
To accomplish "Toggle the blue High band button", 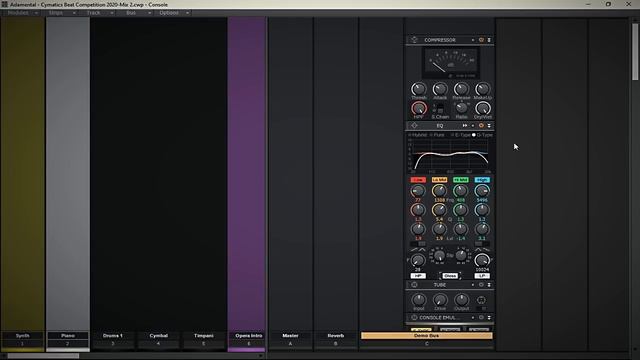I will [x=482, y=180].
